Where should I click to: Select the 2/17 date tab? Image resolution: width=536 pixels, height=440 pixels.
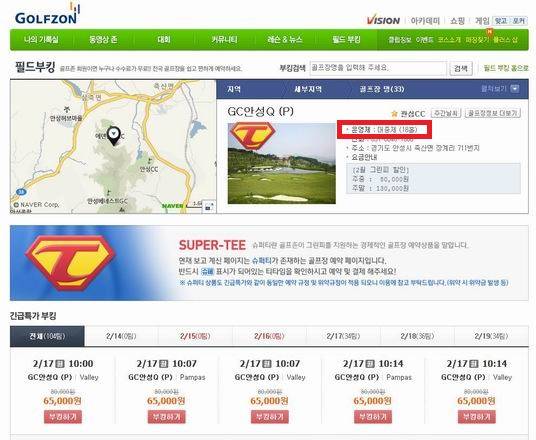click(343, 336)
